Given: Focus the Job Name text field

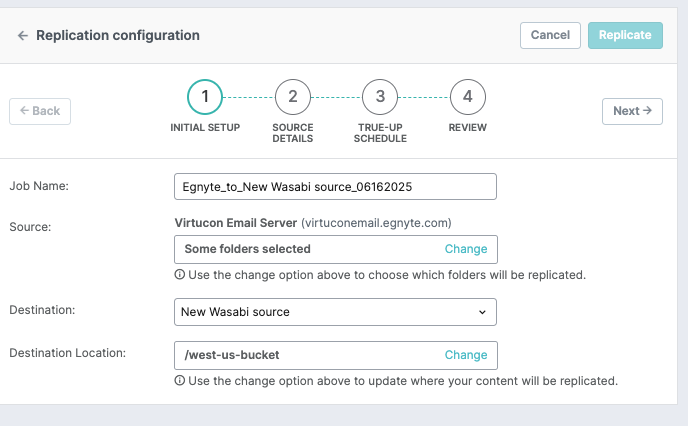Looking at the screenshot, I should 335,187.
